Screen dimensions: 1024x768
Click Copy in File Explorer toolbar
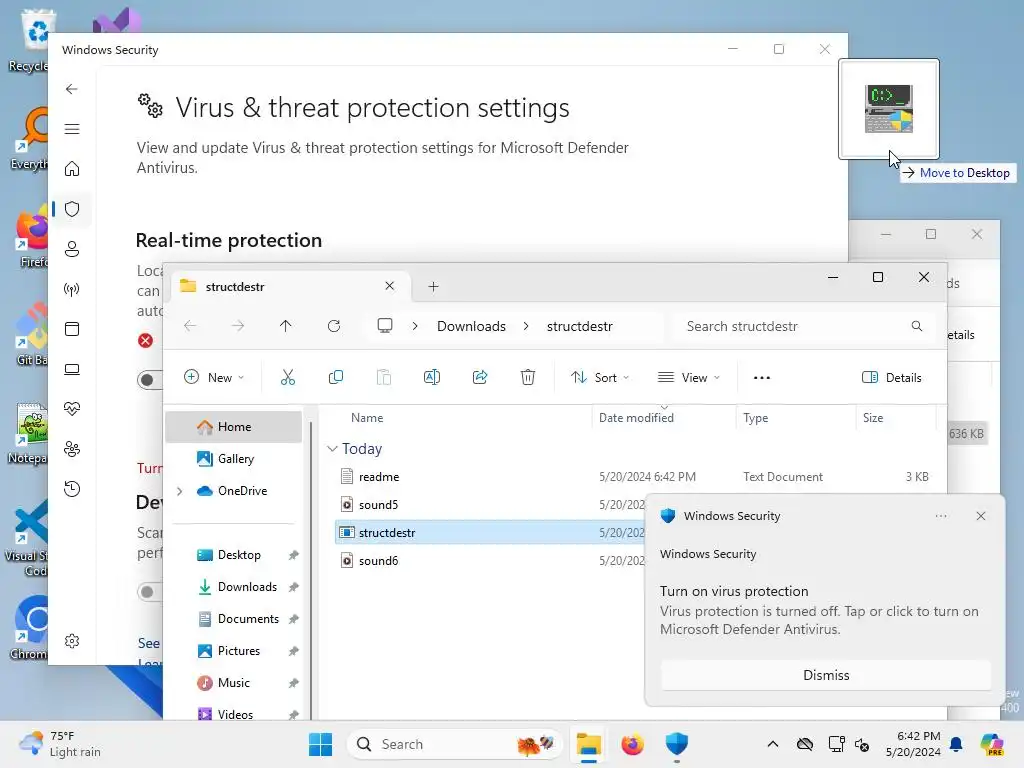pyautogui.click(x=336, y=377)
